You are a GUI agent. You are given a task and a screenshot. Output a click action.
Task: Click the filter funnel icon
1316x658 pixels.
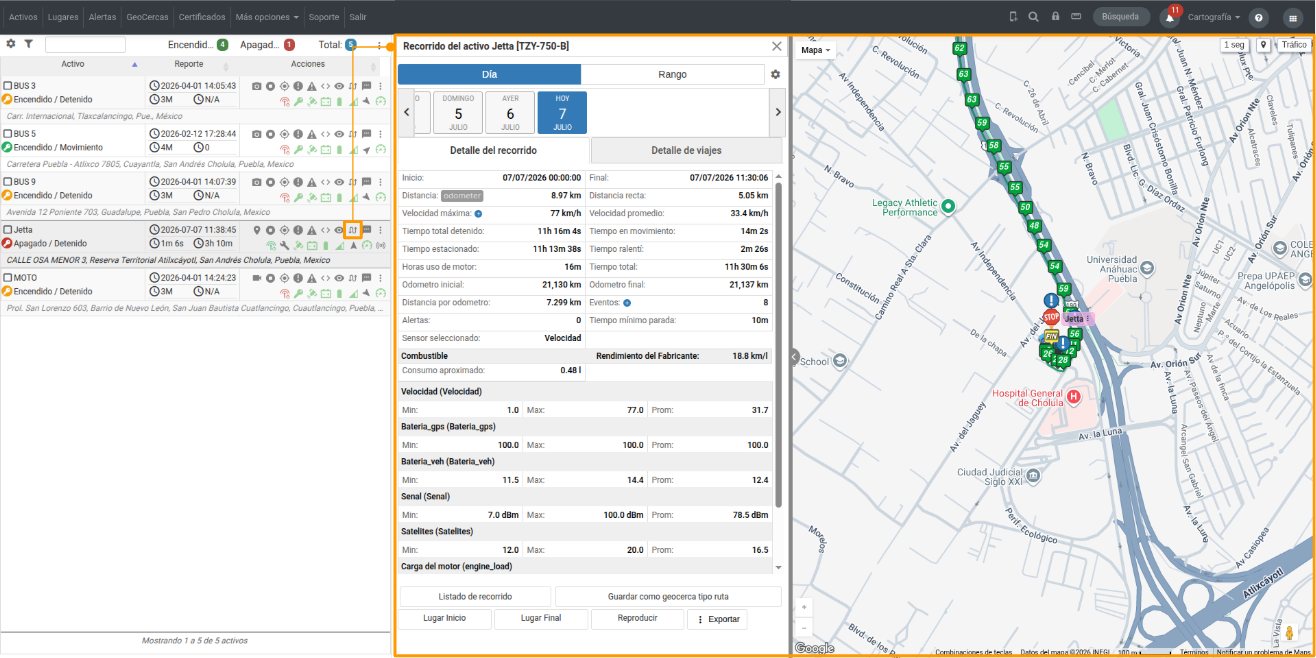pos(29,44)
